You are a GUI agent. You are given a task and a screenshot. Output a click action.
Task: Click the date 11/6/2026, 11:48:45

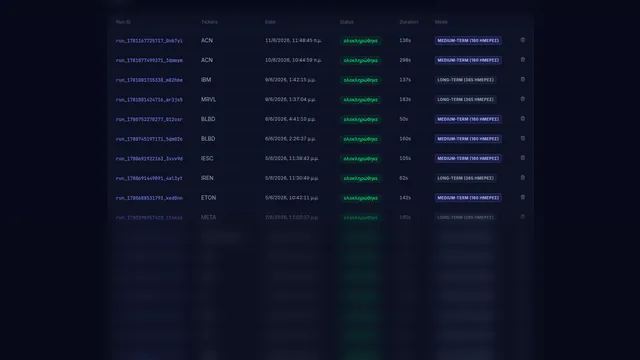tap(293, 40)
